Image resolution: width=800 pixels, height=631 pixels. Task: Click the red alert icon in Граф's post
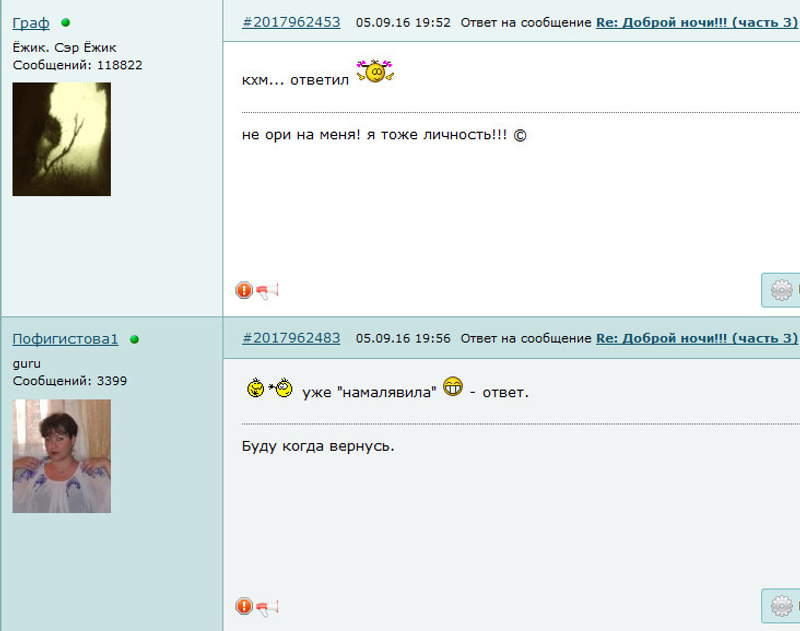(244, 290)
